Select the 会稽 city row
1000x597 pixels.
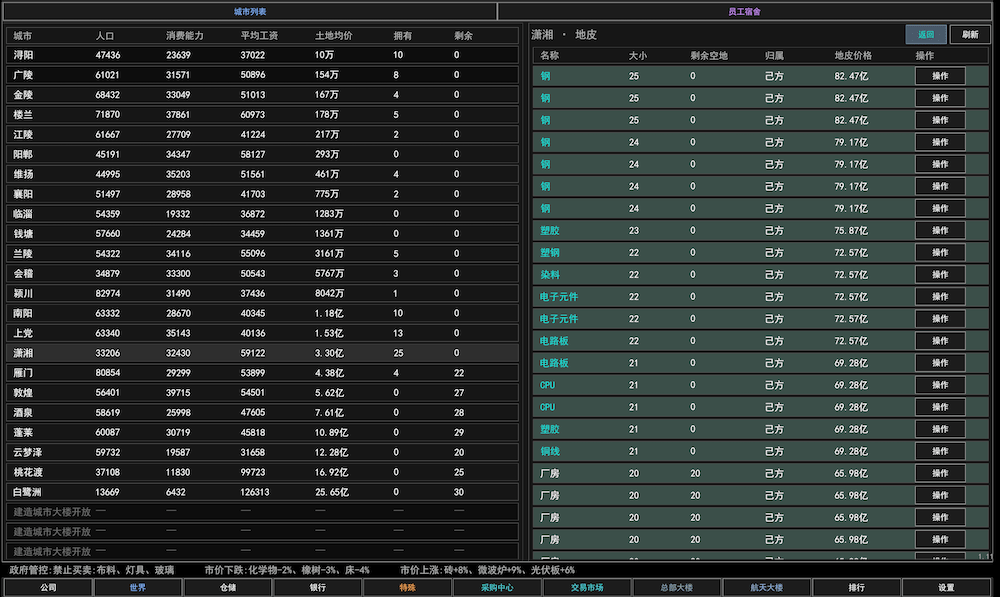(262, 273)
